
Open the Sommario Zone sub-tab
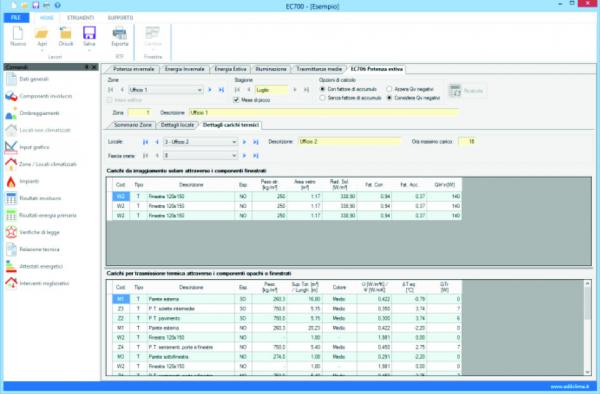[x=132, y=125]
